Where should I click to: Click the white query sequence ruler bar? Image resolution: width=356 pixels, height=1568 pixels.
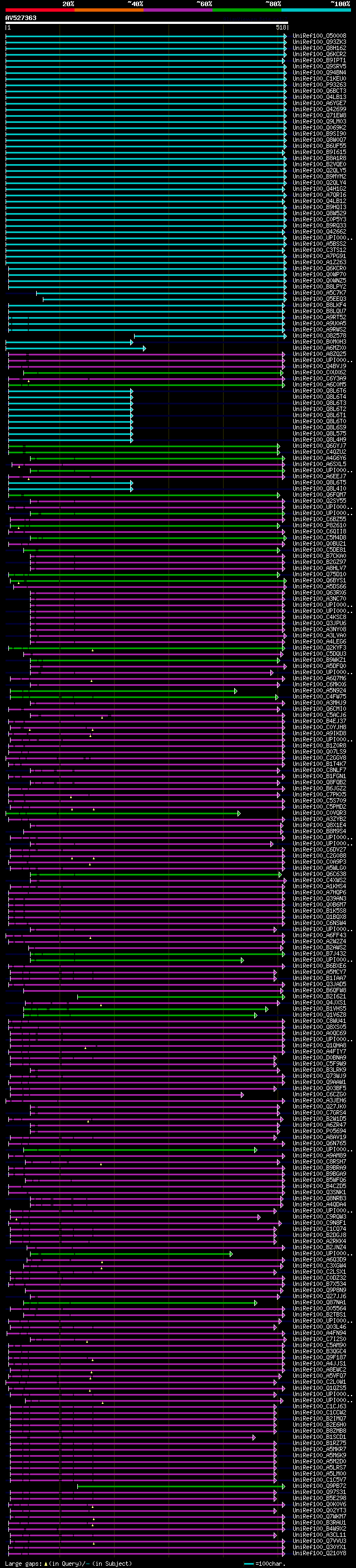point(147,22)
